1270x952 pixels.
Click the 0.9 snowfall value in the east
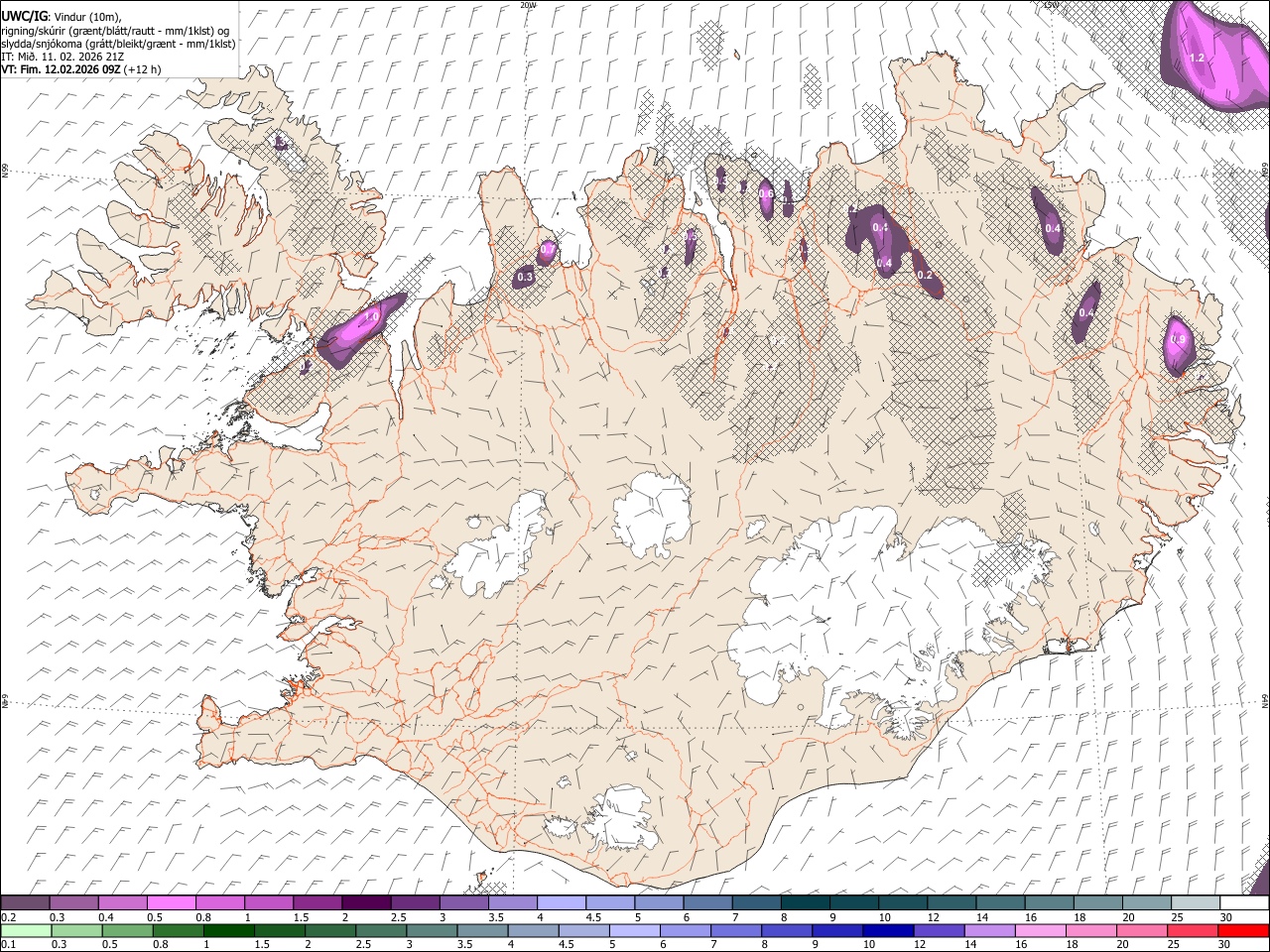pyautogui.click(x=1178, y=339)
